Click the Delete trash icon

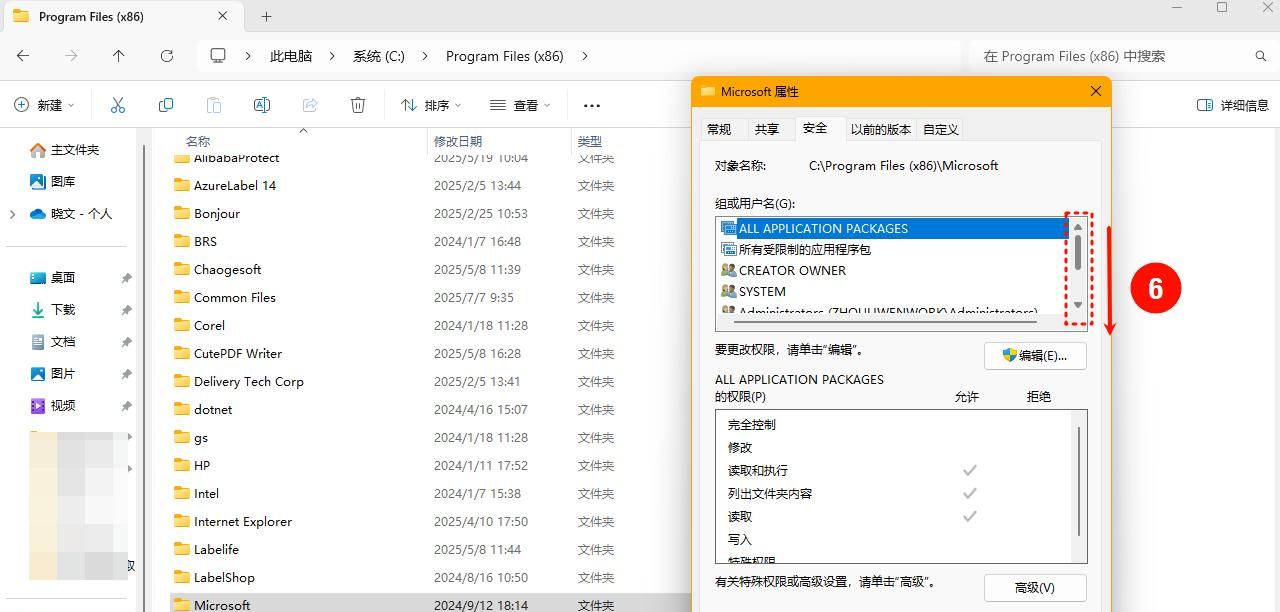(357, 104)
